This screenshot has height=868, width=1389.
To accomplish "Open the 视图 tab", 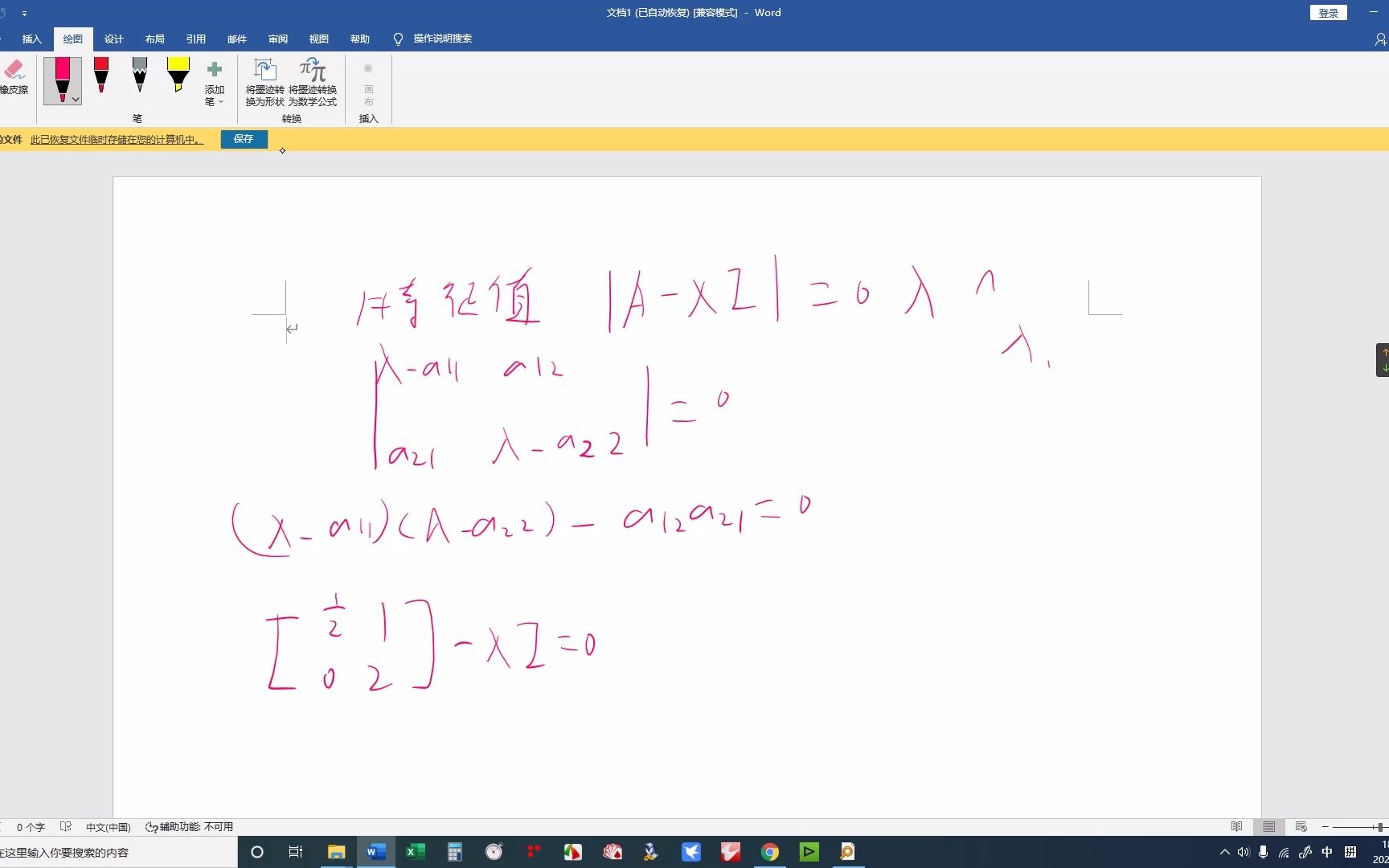I will tap(319, 39).
